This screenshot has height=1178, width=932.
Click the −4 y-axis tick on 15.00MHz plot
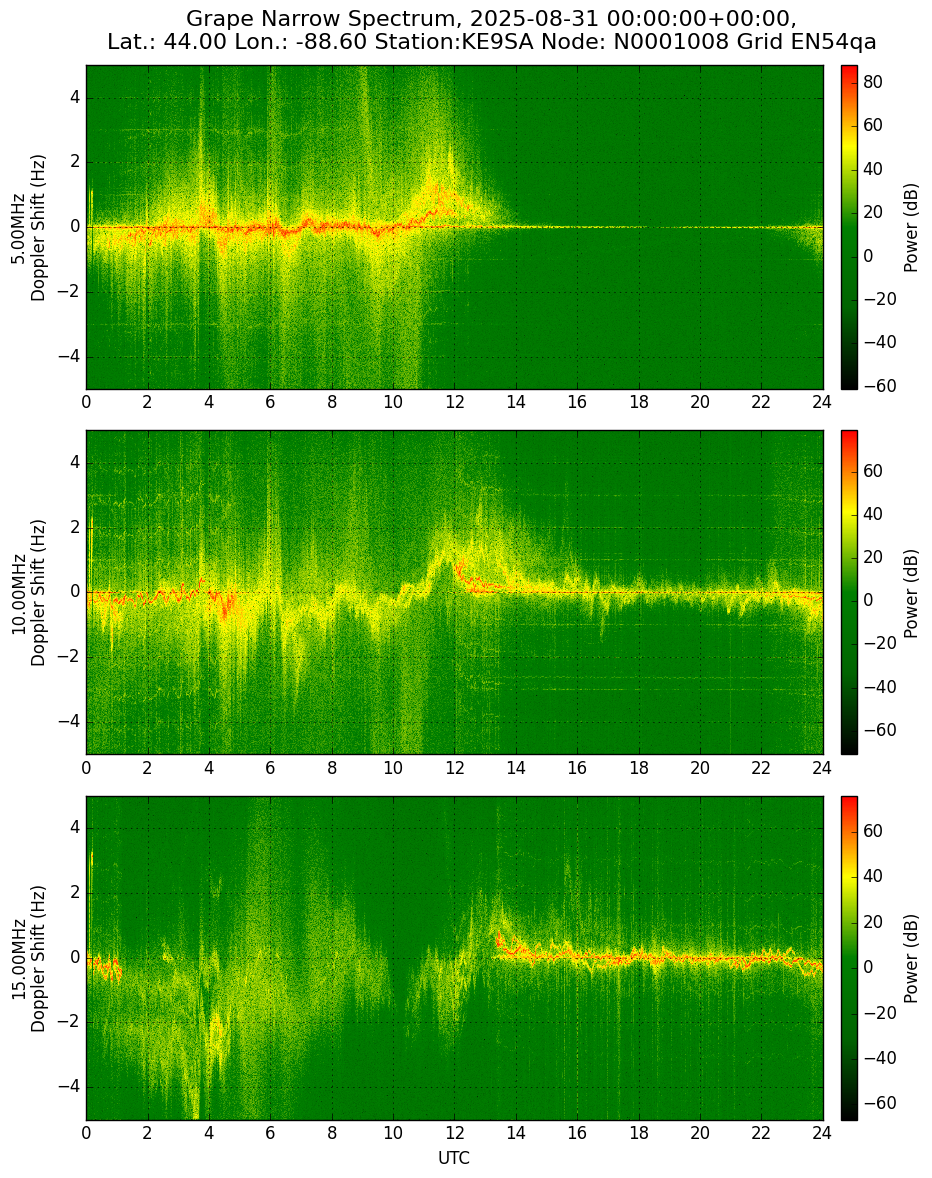70,1087
